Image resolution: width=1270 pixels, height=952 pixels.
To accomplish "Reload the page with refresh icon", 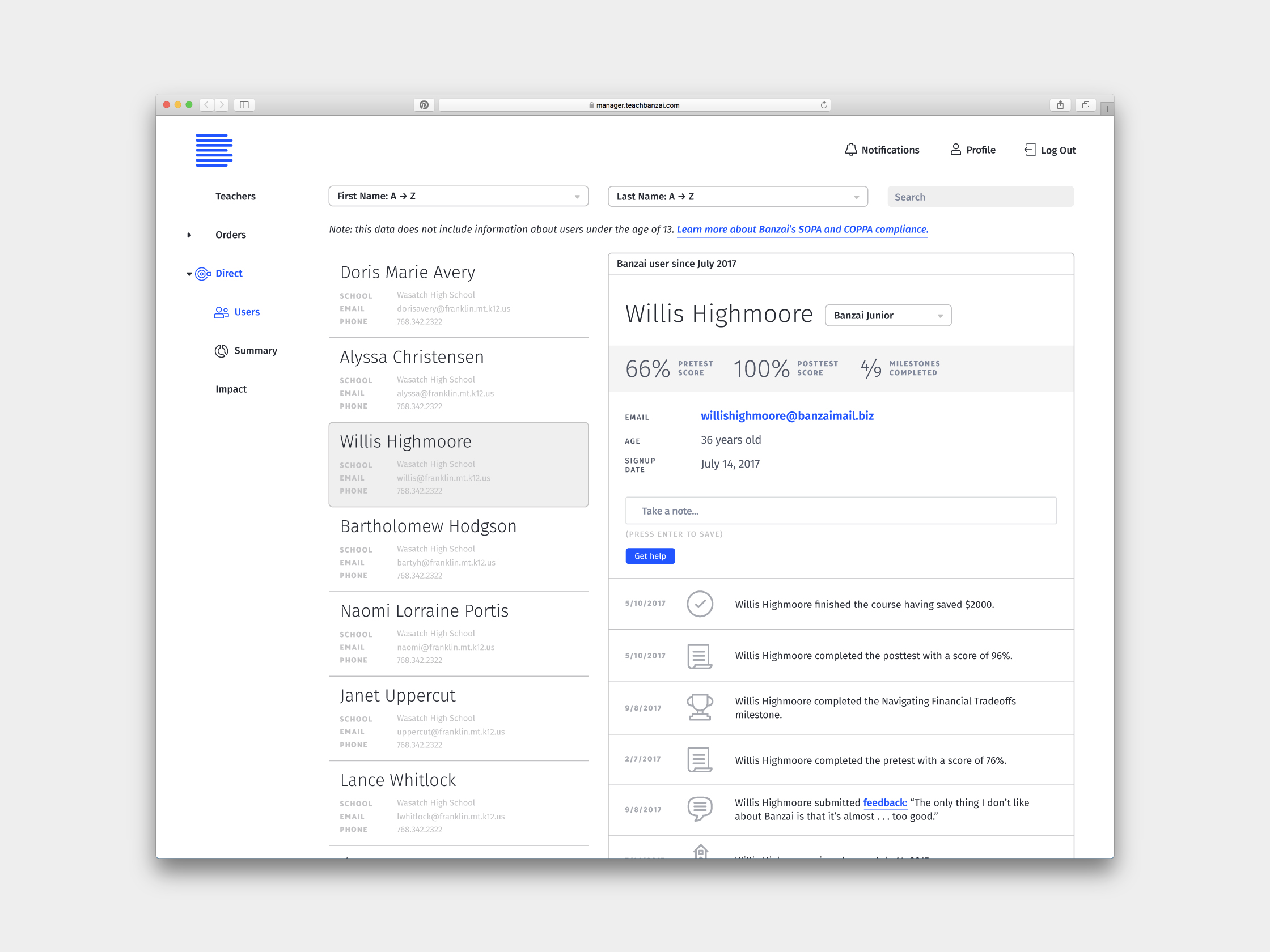I will [824, 104].
